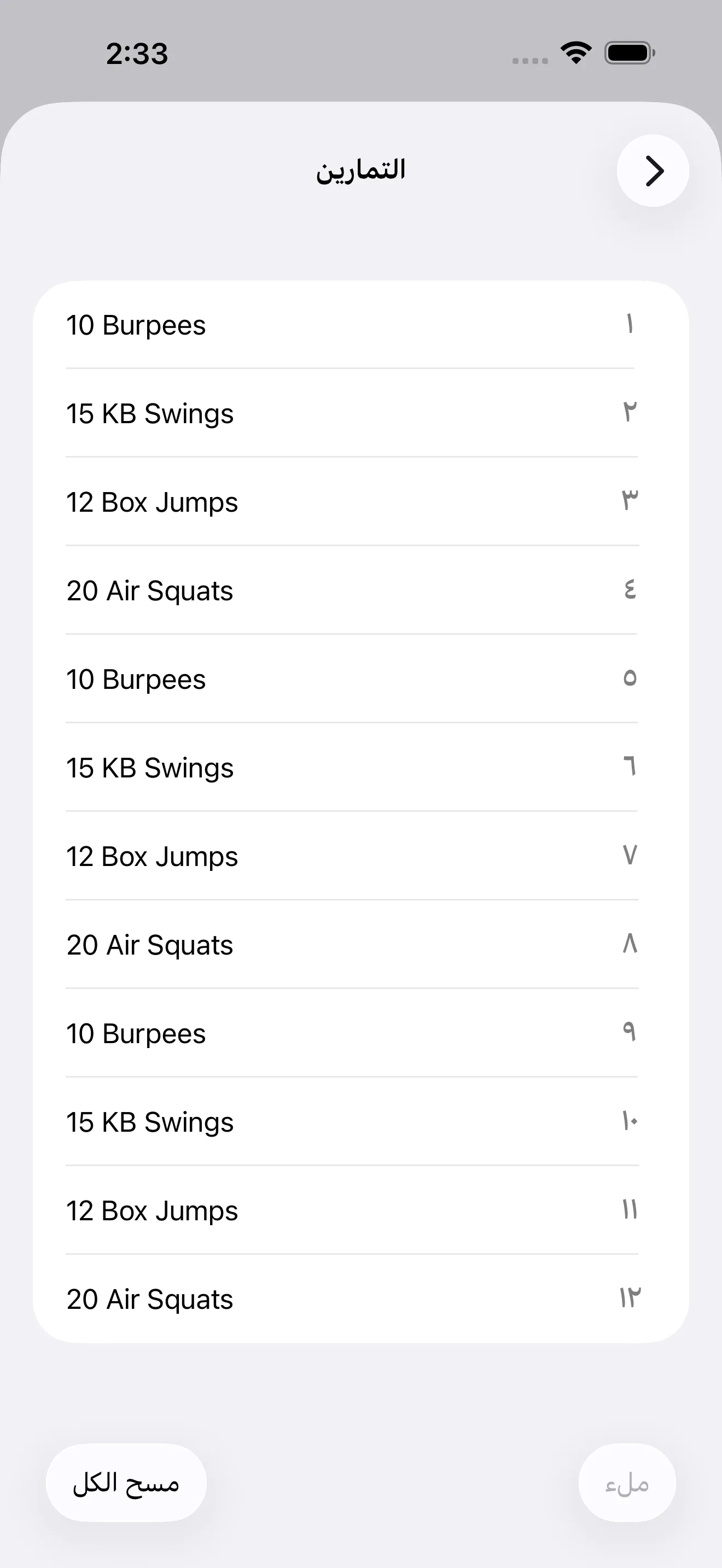Select exercise ٨: 20 Air Squats
Viewport: 722px width, 1568px height.
tap(360, 945)
